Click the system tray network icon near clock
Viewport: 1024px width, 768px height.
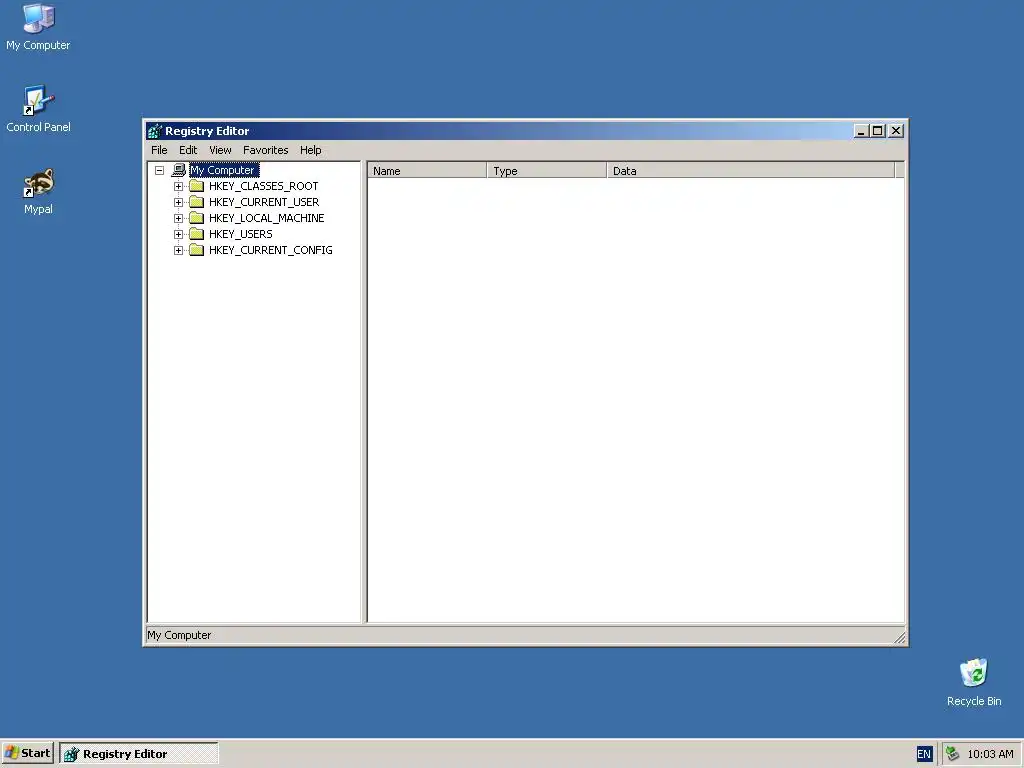point(952,754)
